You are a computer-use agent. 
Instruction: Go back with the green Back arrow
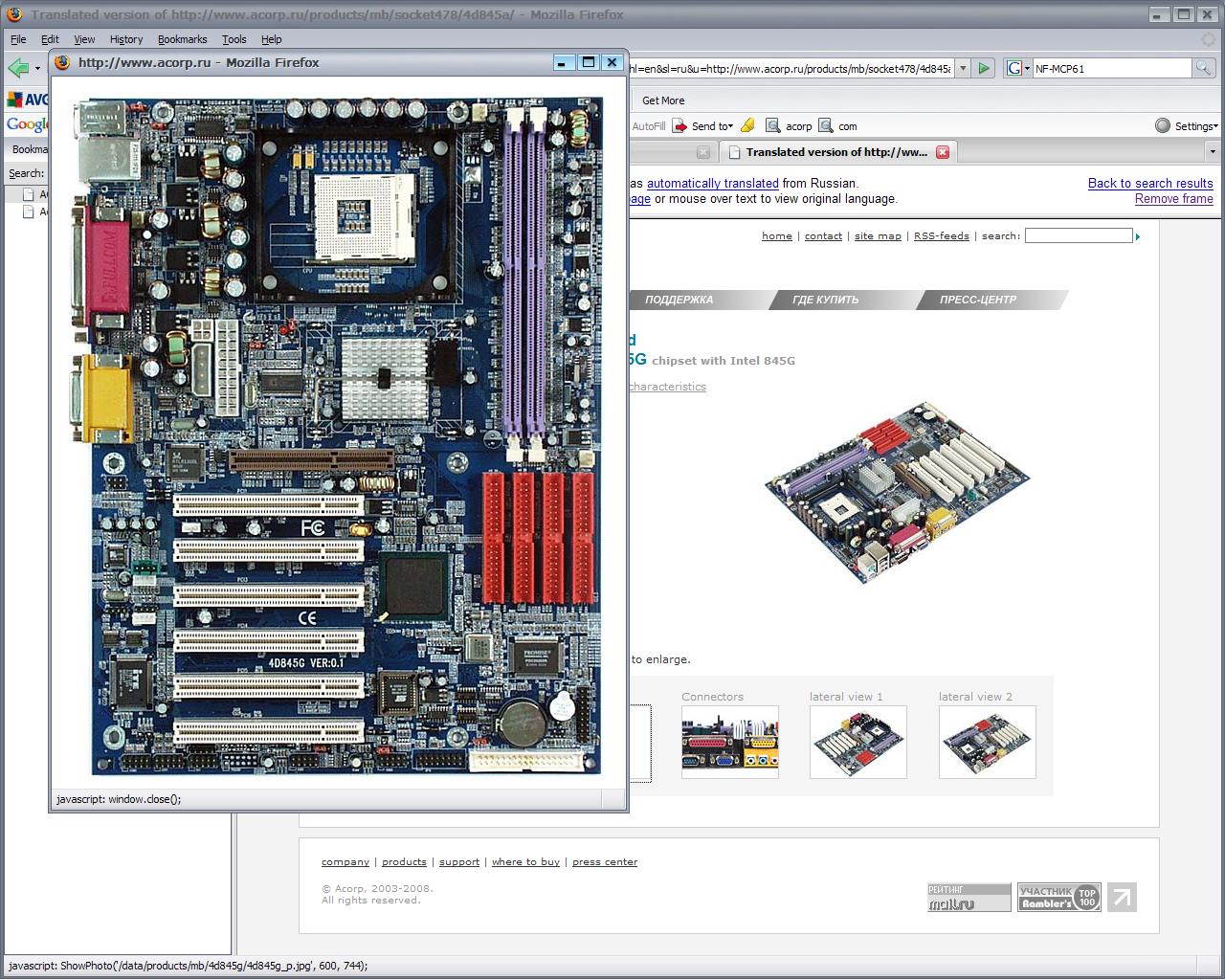pyautogui.click(x=18, y=68)
